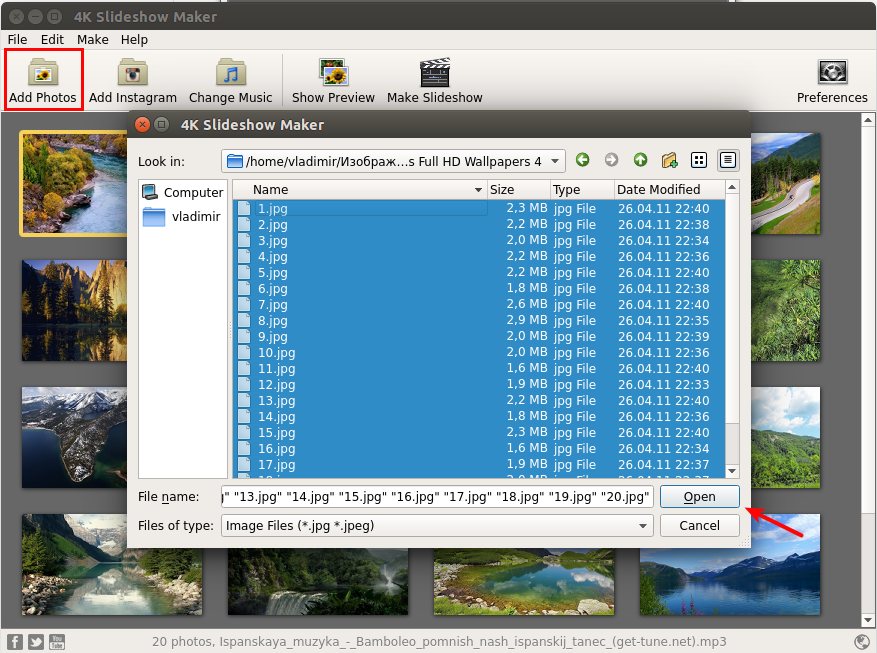Select file 16.jpg in the list
The height and width of the screenshot is (653, 877).
tap(479, 449)
